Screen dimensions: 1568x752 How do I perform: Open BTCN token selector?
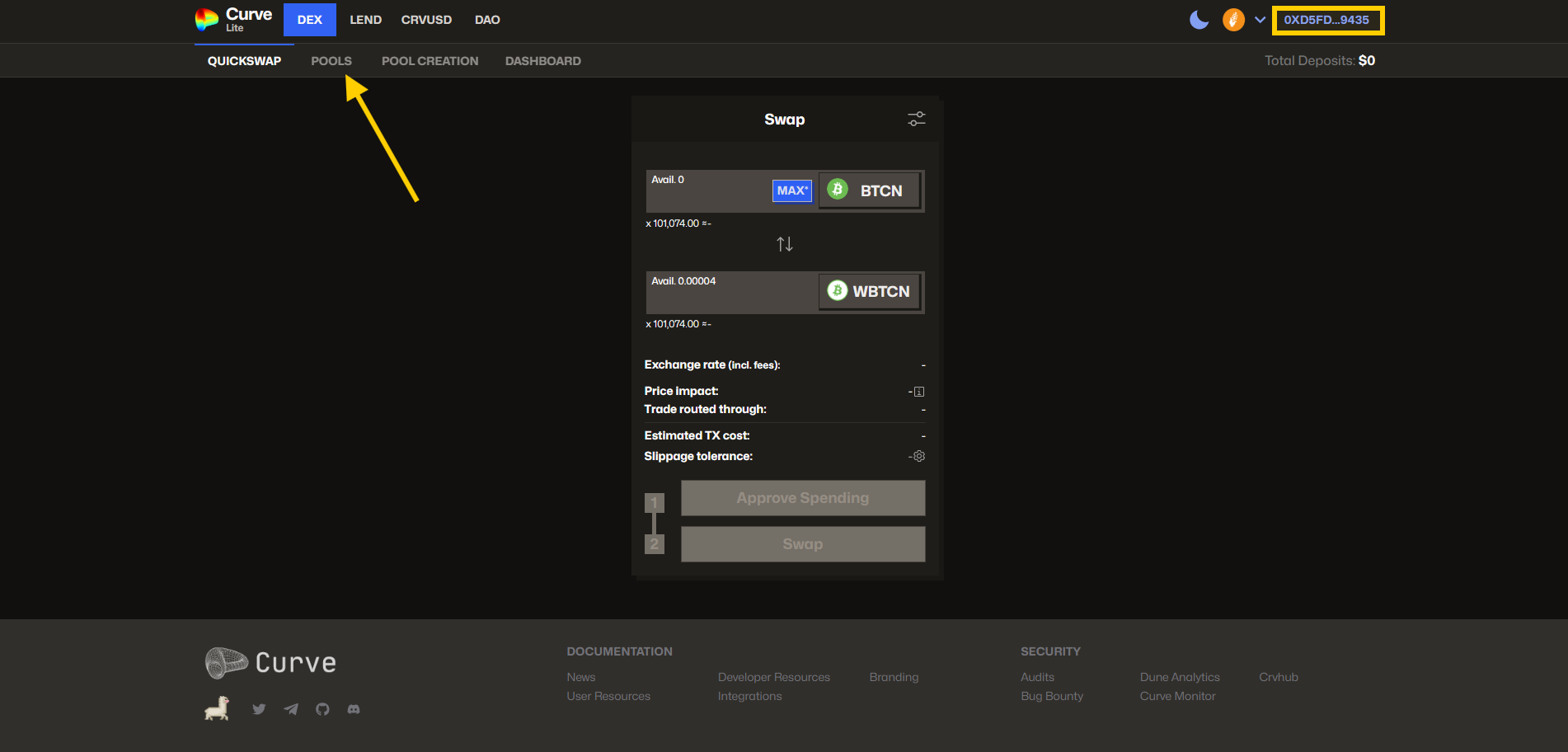pos(870,190)
